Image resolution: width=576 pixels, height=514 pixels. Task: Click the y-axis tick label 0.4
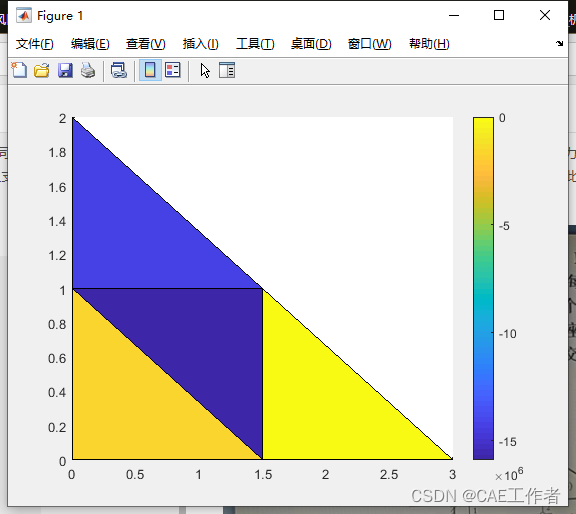pos(57,393)
